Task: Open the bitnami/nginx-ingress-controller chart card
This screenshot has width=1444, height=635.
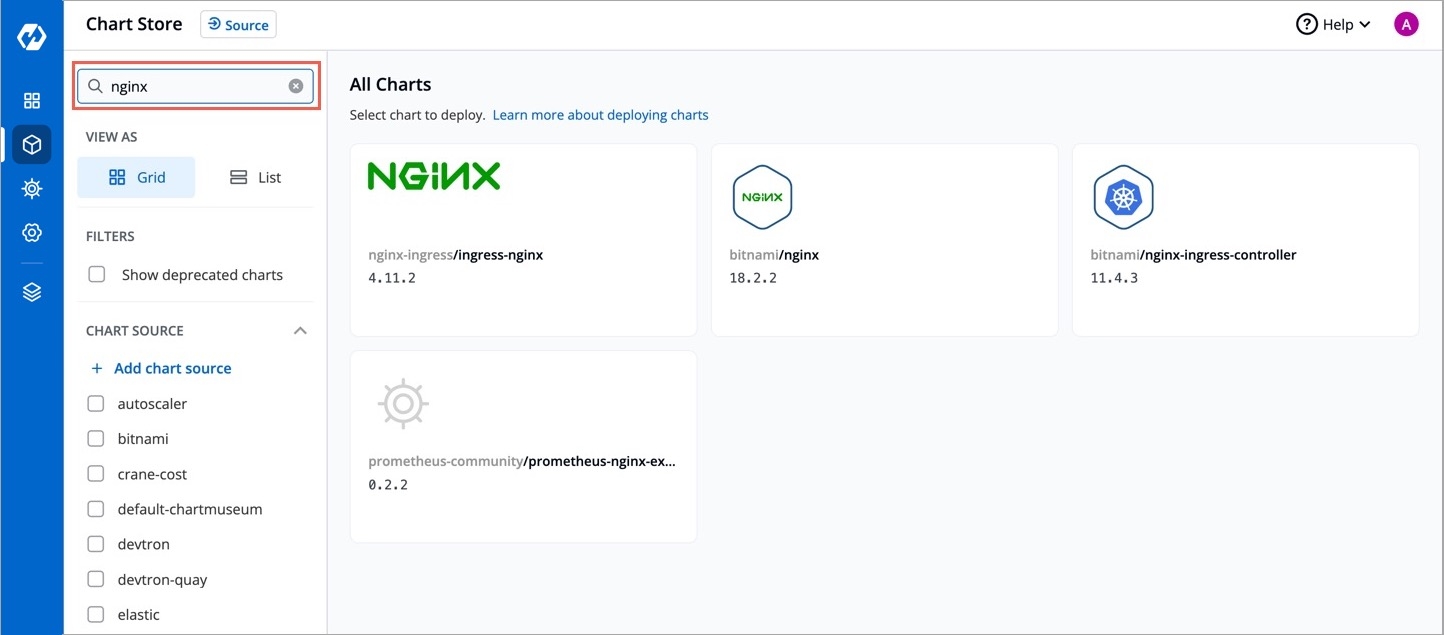Action: (1244, 240)
